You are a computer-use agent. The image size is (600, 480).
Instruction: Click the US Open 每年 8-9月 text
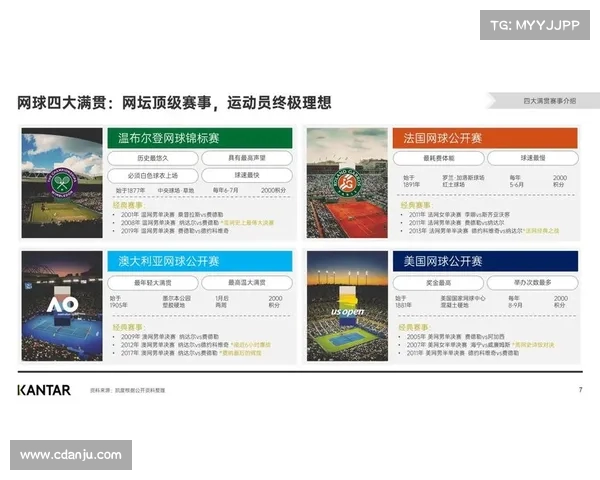[515, 302]
